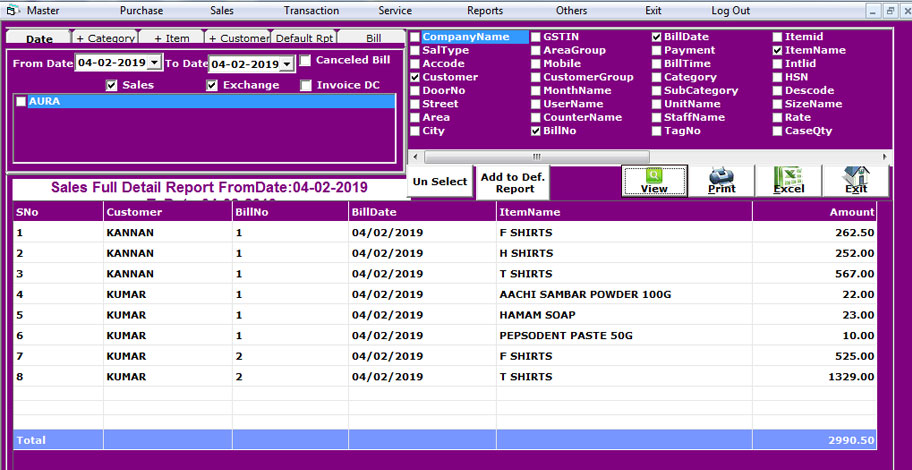Viewport: 912px width, 470px height.
Task: Enable the Mobile column checkbox
Action: point(536,64)
